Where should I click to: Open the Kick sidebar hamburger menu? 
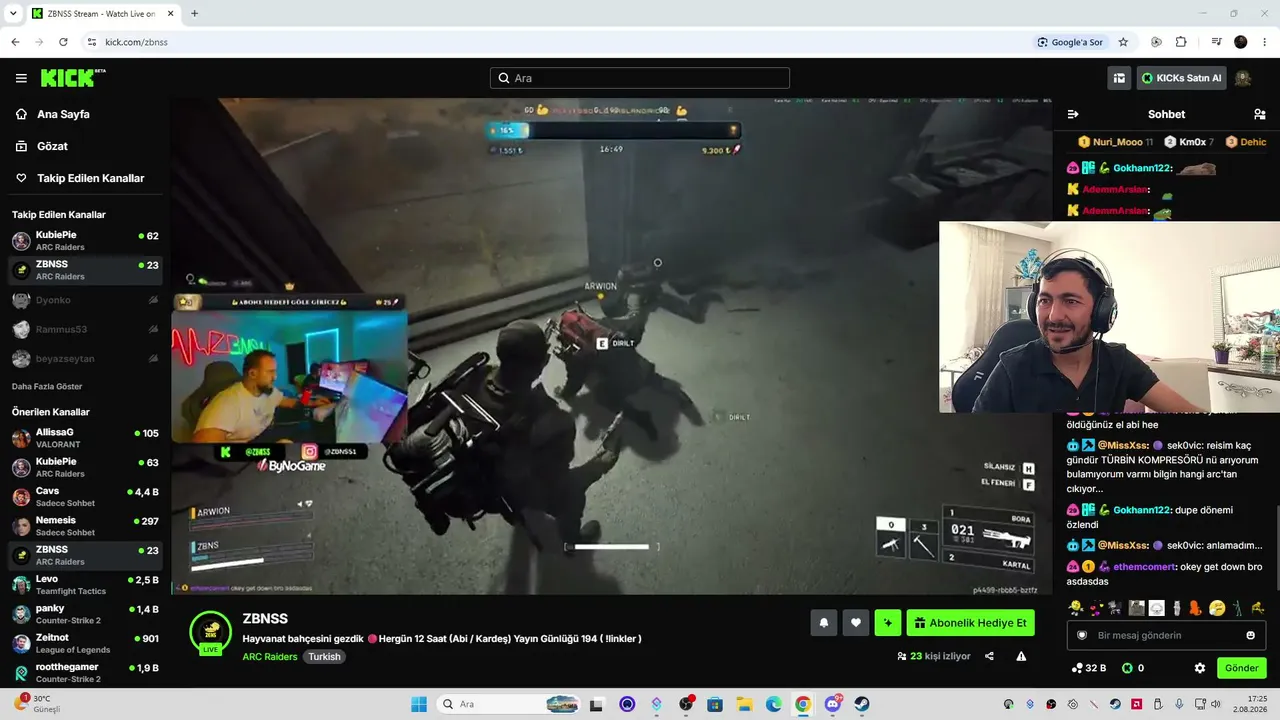(x=21, y=78)
